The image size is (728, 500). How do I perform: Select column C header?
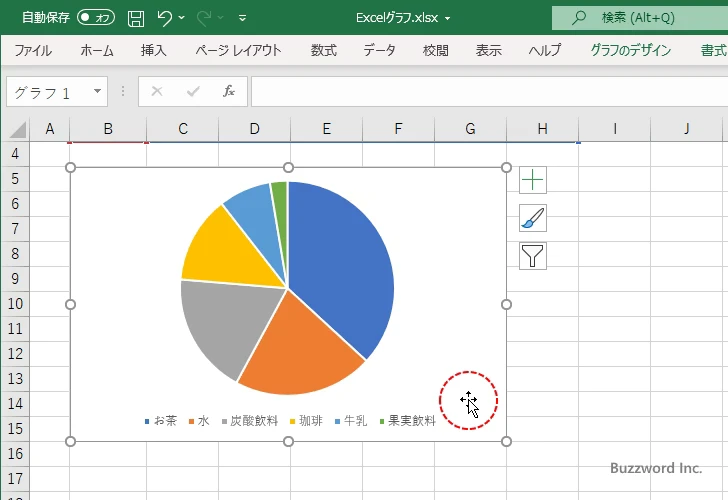click(183, 129)
